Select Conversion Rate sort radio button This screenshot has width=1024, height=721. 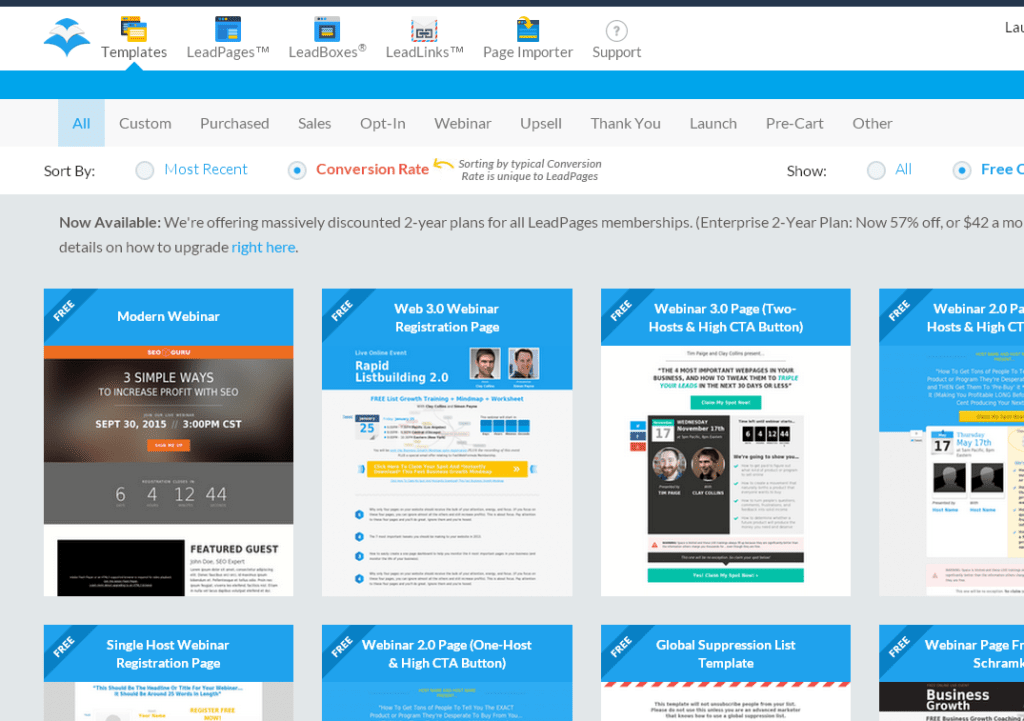(x=297, y=170)
